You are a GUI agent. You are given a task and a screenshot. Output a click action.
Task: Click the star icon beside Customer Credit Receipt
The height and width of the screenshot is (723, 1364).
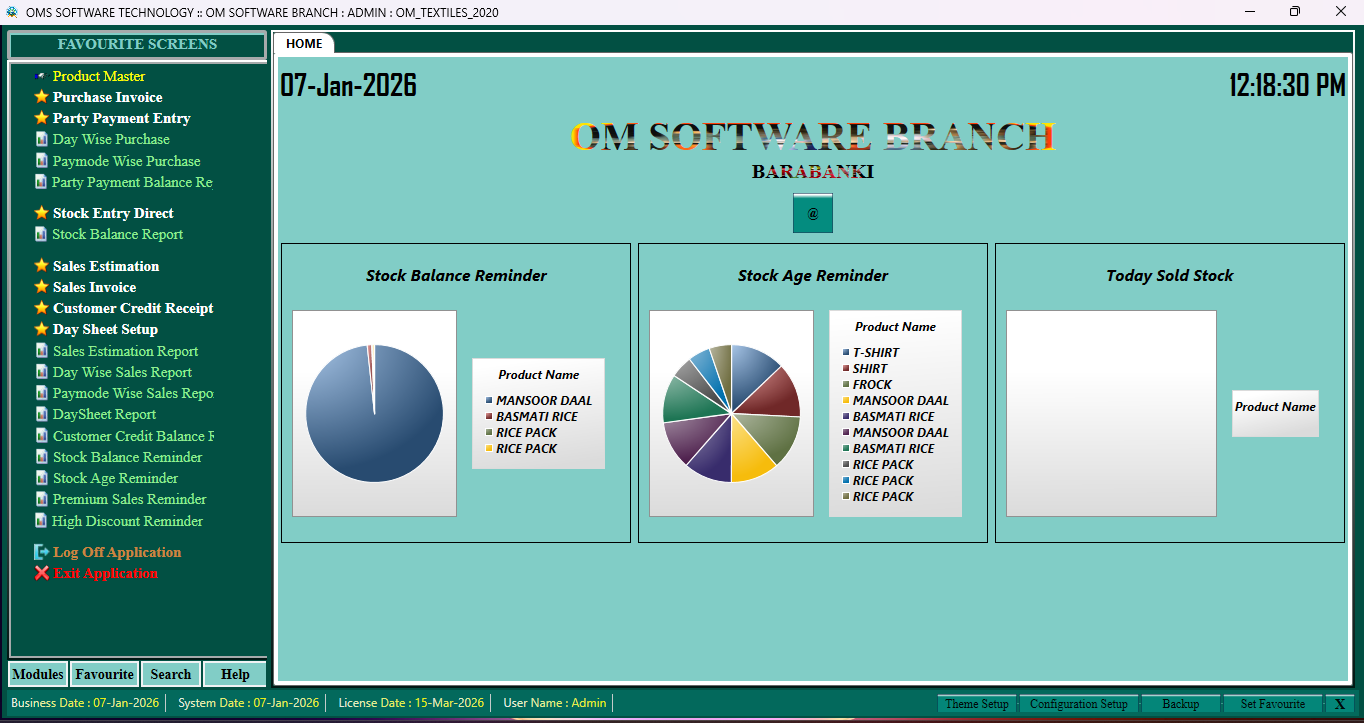click(41, 308)
